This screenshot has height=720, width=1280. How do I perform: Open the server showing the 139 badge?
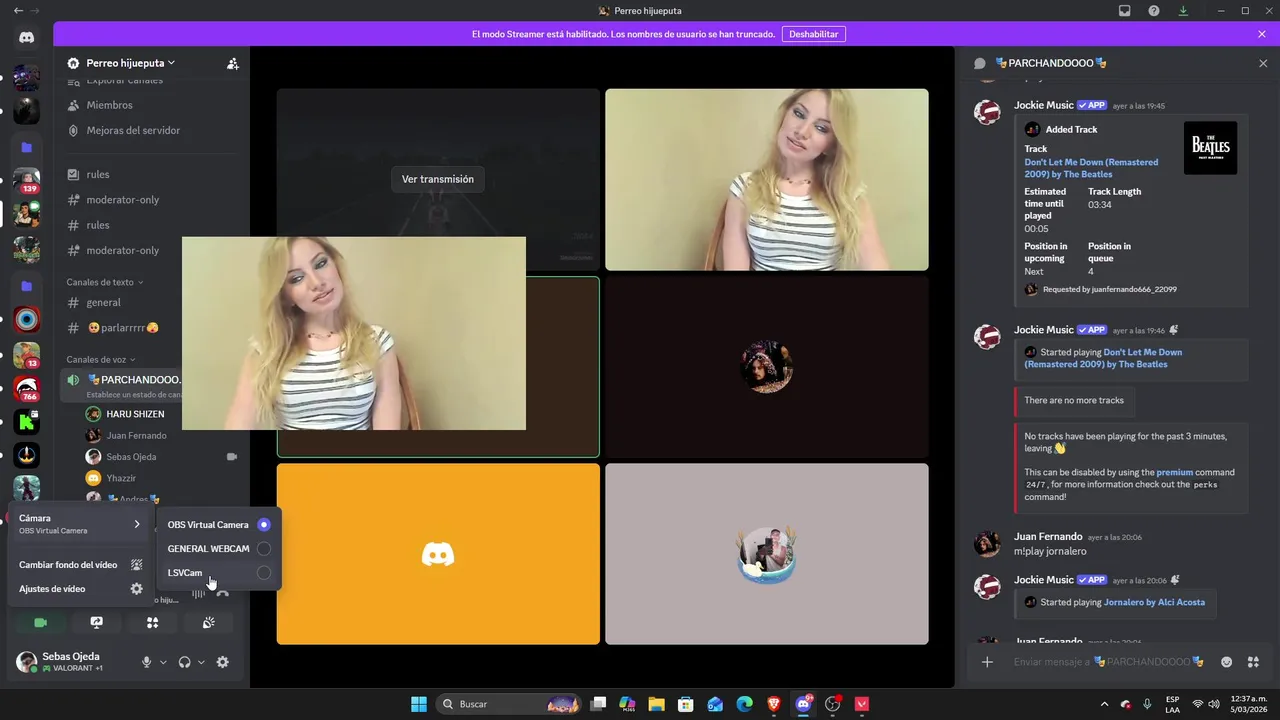(x=26, y=181)
